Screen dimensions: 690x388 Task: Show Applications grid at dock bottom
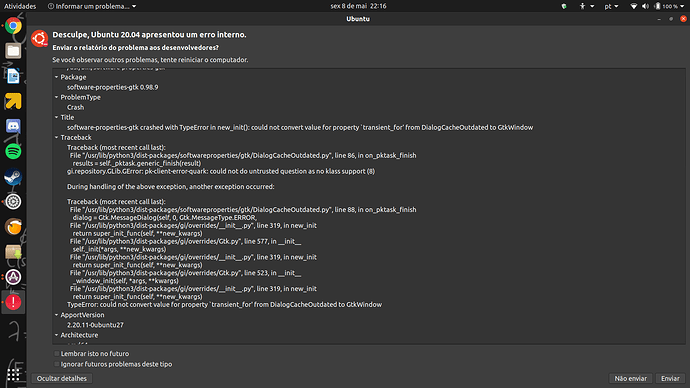(x=13, y=374)
